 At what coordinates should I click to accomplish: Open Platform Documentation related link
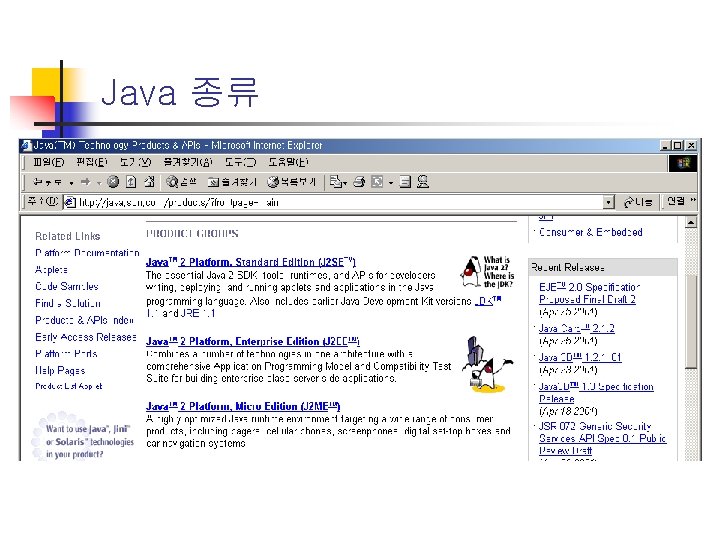[87, 253]
